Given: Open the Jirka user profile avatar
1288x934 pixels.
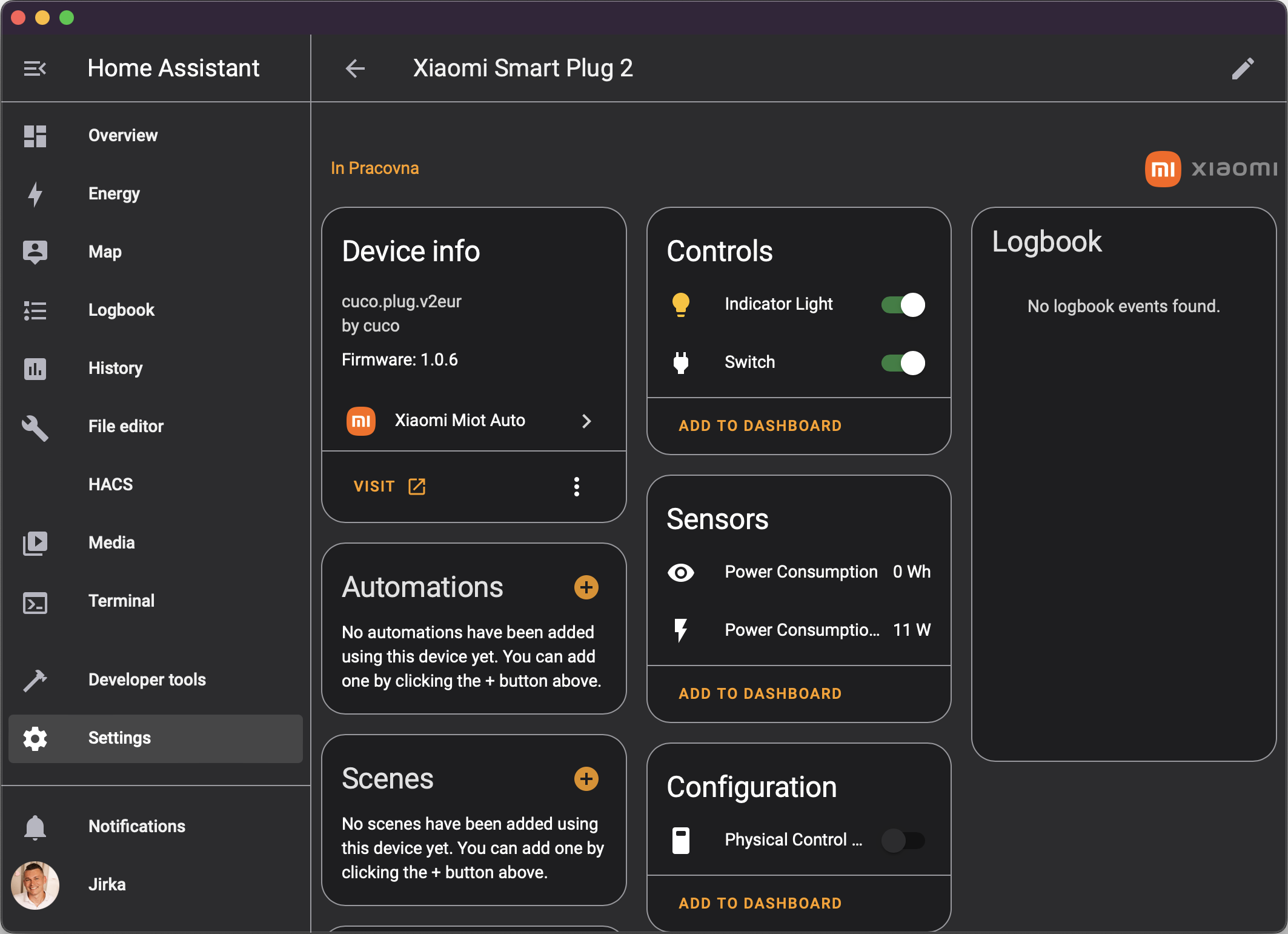Looking at the screenshot, I should [35, 886].
